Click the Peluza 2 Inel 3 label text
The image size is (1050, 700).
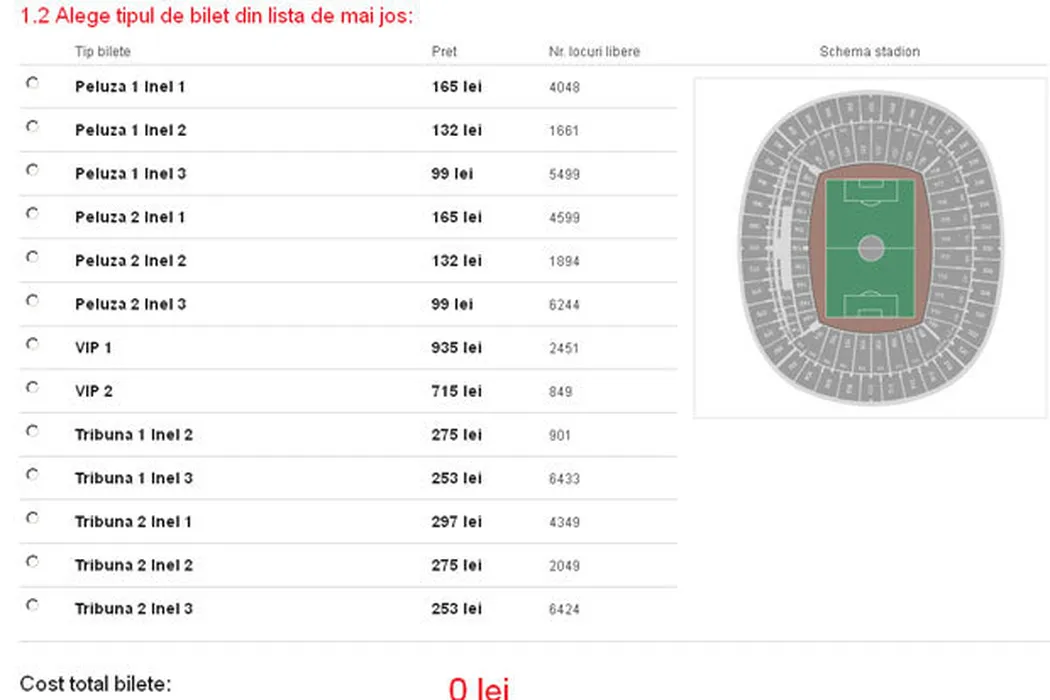(130, 304)
